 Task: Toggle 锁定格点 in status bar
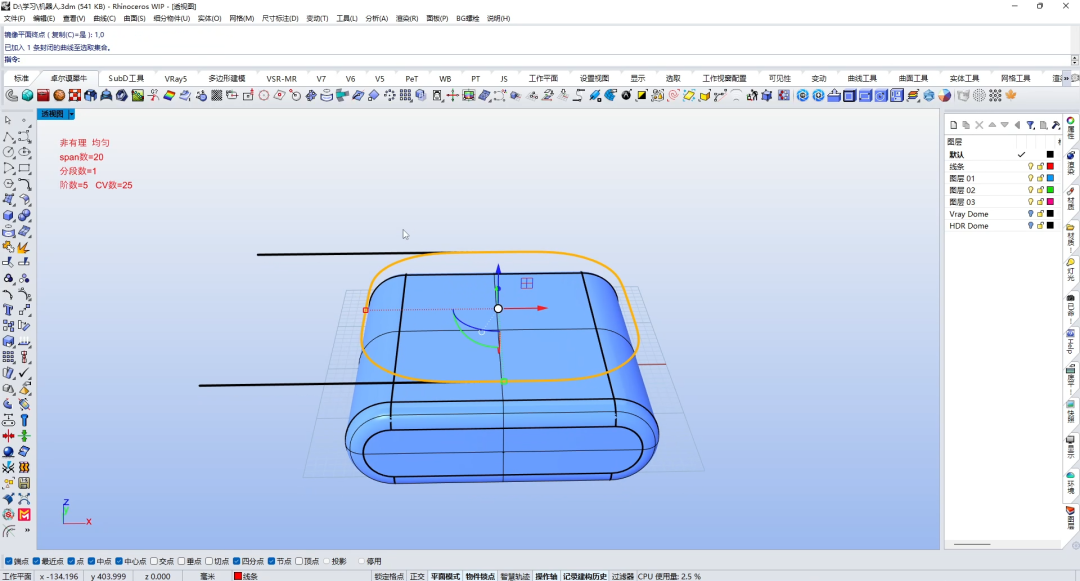coord(389,576)
